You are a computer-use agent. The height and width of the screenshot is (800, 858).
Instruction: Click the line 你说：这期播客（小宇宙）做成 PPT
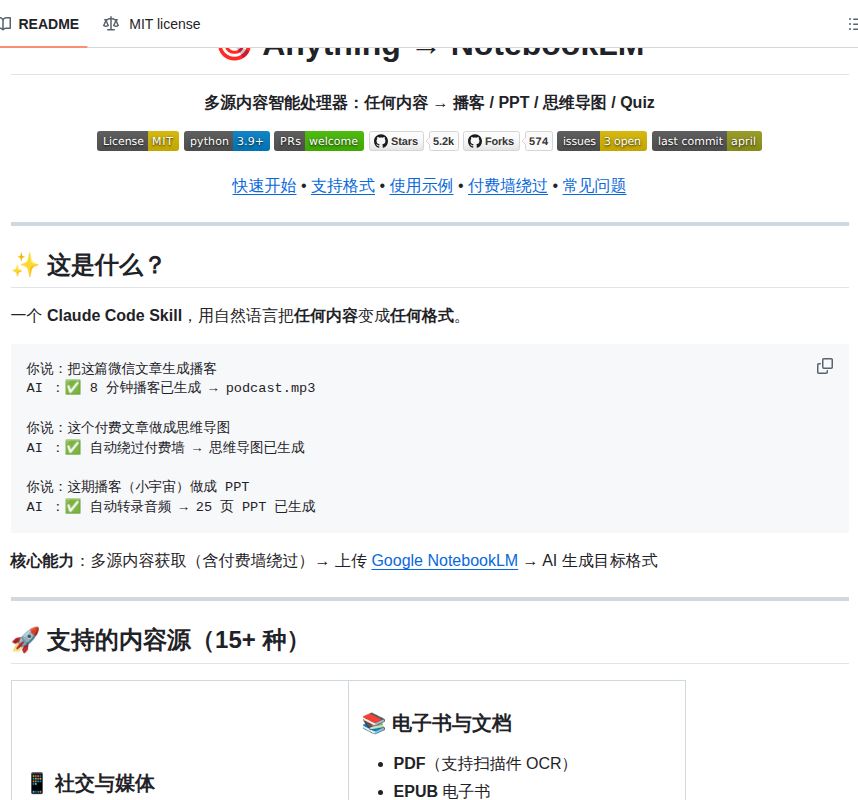[x=138, y=486]
